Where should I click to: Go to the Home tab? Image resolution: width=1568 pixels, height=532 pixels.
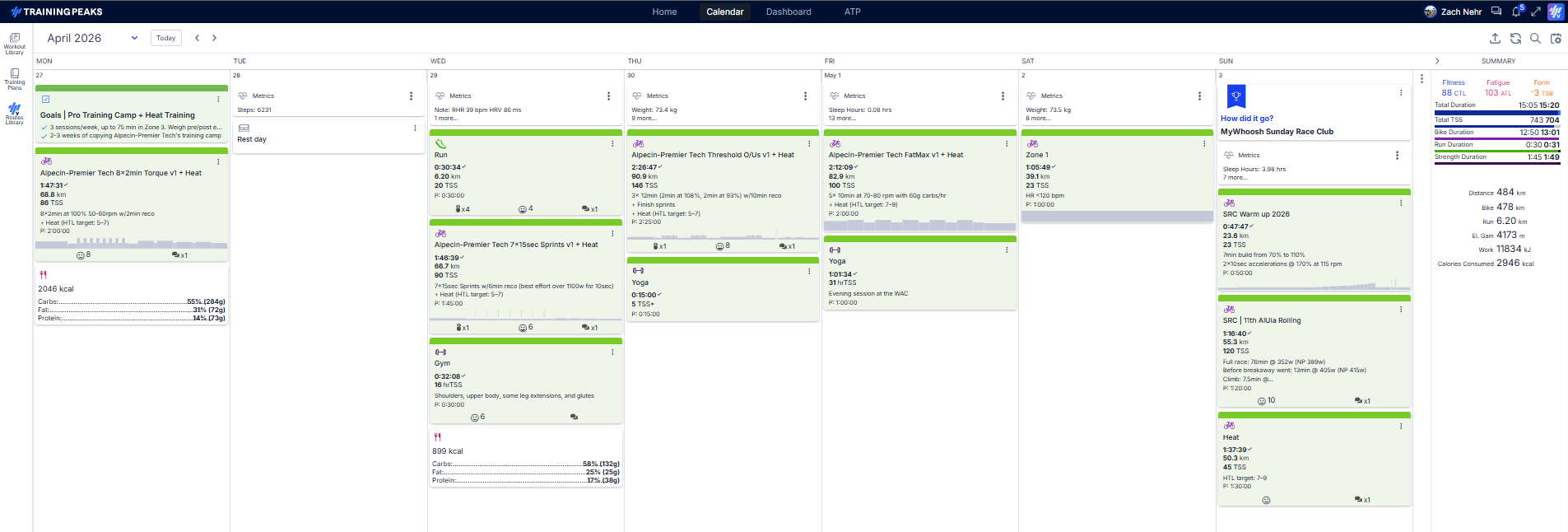click(x=664, y=12)
